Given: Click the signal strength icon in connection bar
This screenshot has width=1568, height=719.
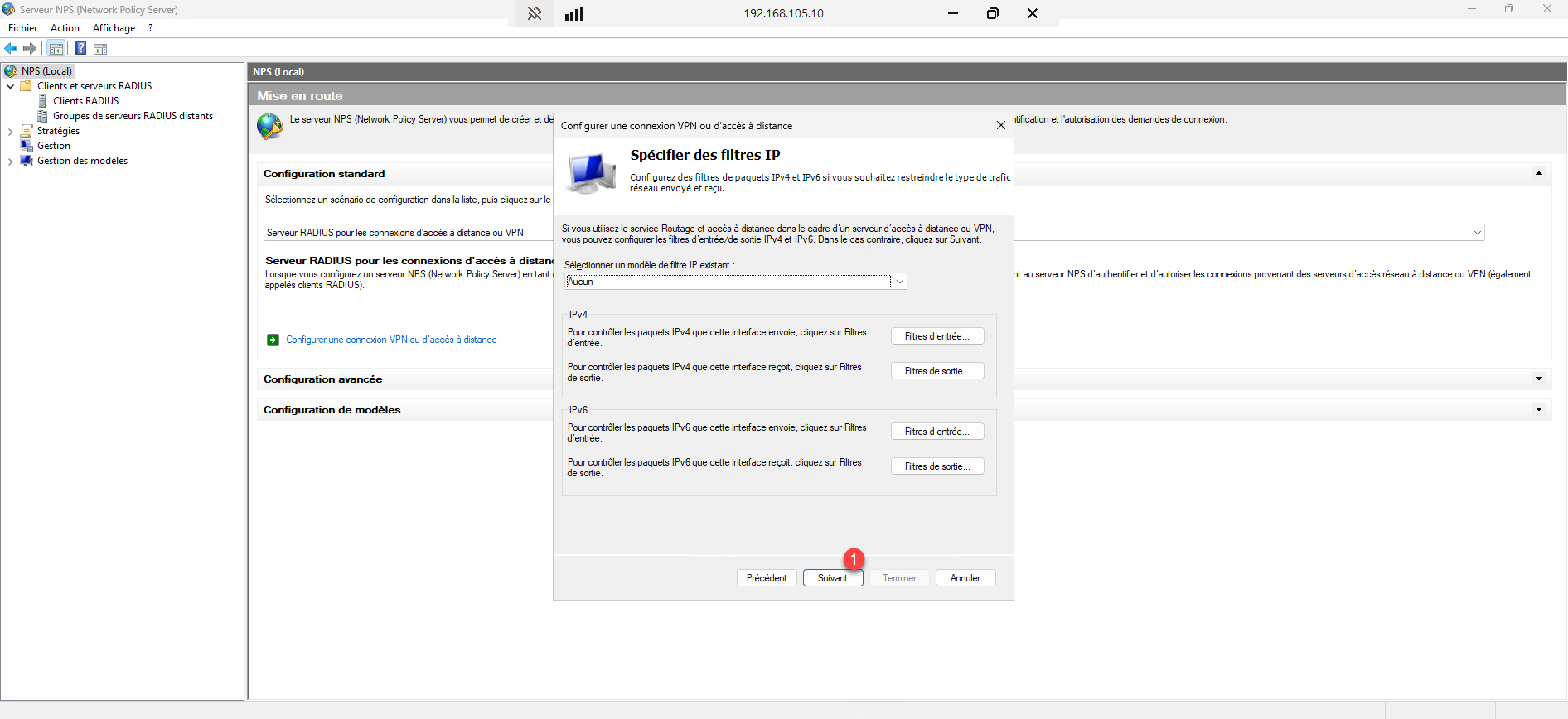Looking at the screenshot, I should click(x=574, y=13).
